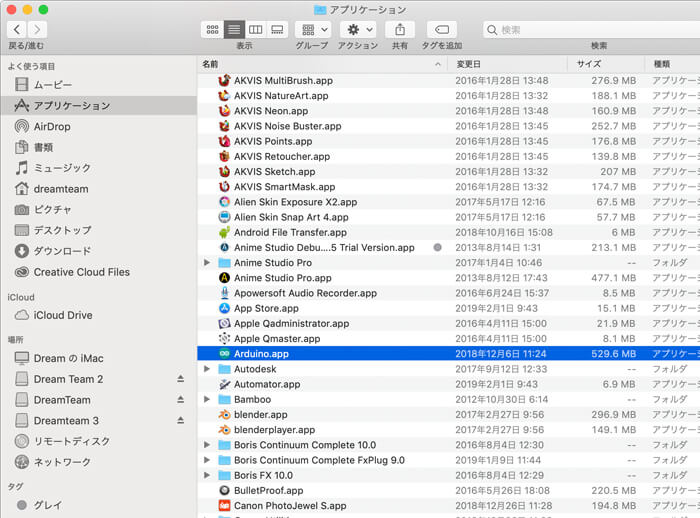Select AKVIS NatureArt.app
The height and width of the screenshot is (518, 700).
pos(449,96)
